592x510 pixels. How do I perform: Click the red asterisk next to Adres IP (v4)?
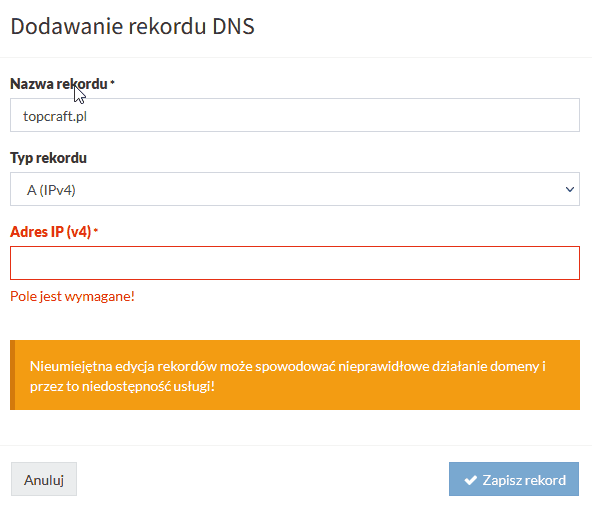click(96, 229)
